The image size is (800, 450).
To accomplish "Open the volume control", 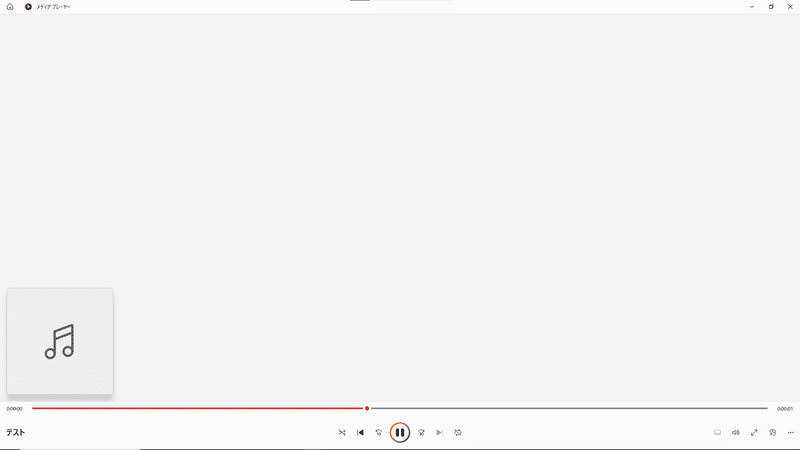I will (x=736, y=433).
